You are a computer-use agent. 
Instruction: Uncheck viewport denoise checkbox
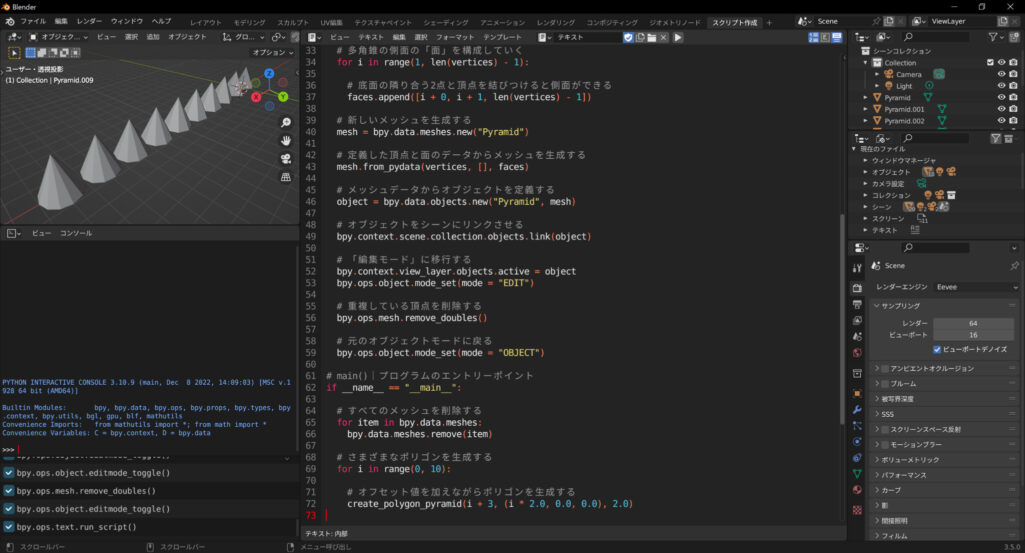937,350
